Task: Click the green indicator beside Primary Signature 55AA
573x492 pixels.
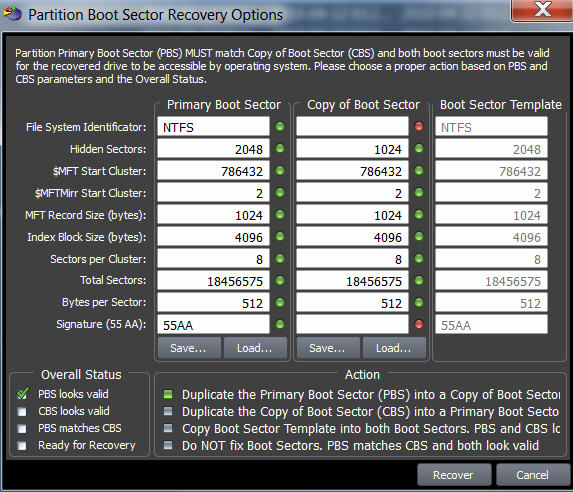Action: click(280, 324)
